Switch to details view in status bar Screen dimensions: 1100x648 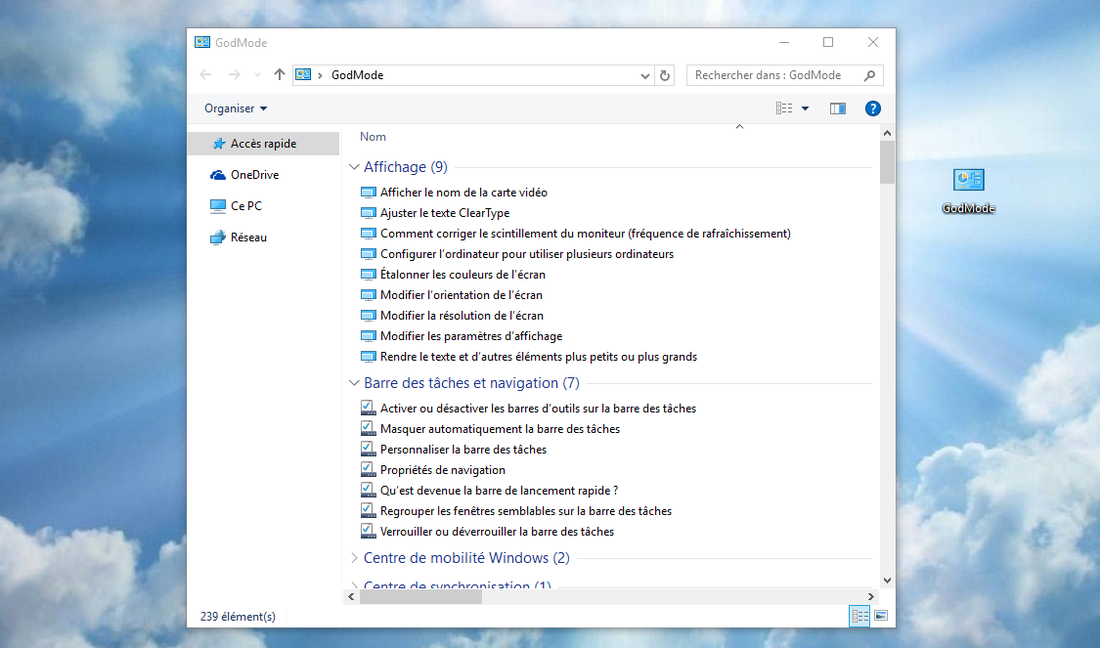coord(859,616)
